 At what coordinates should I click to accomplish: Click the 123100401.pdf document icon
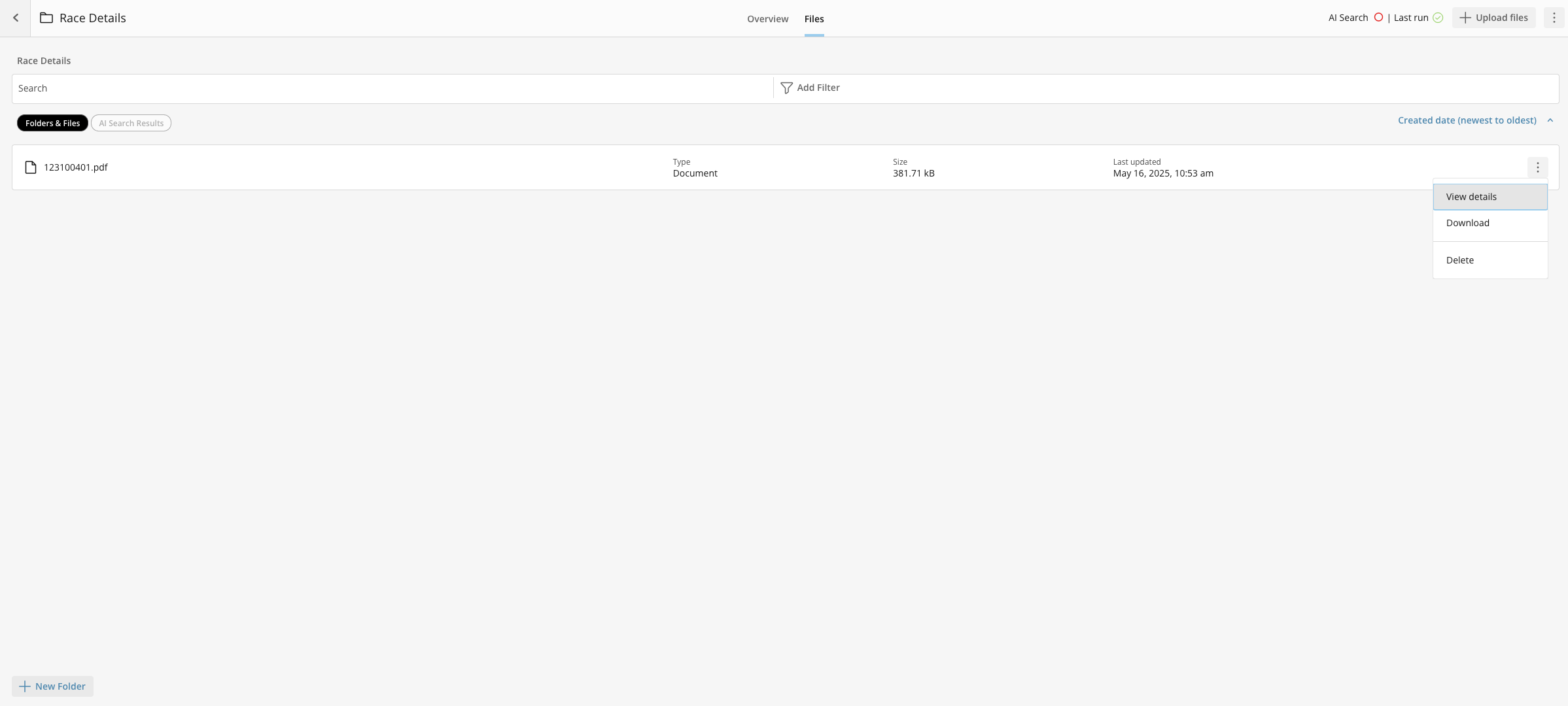30,167
